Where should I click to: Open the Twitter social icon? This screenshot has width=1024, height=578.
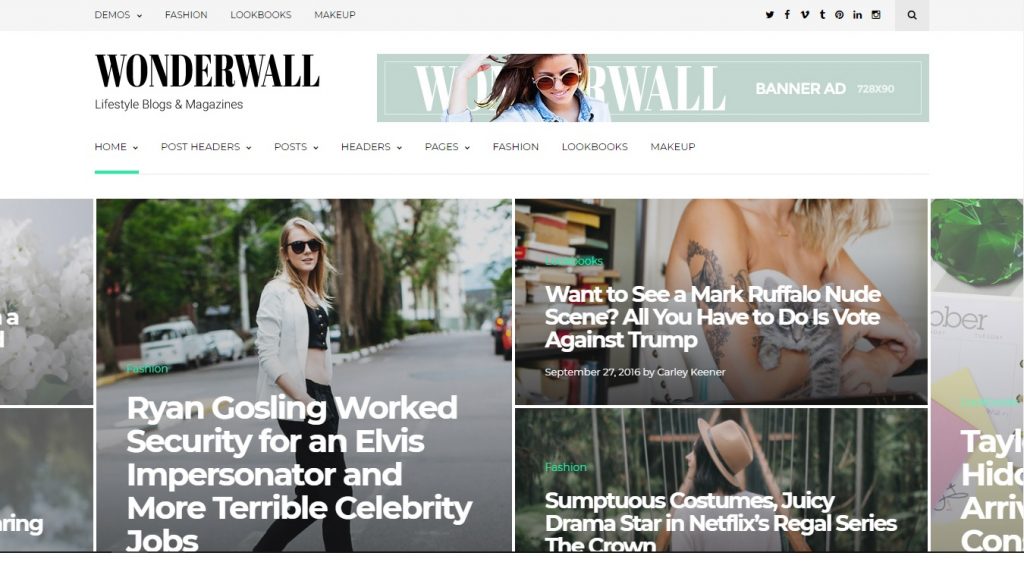769,14
